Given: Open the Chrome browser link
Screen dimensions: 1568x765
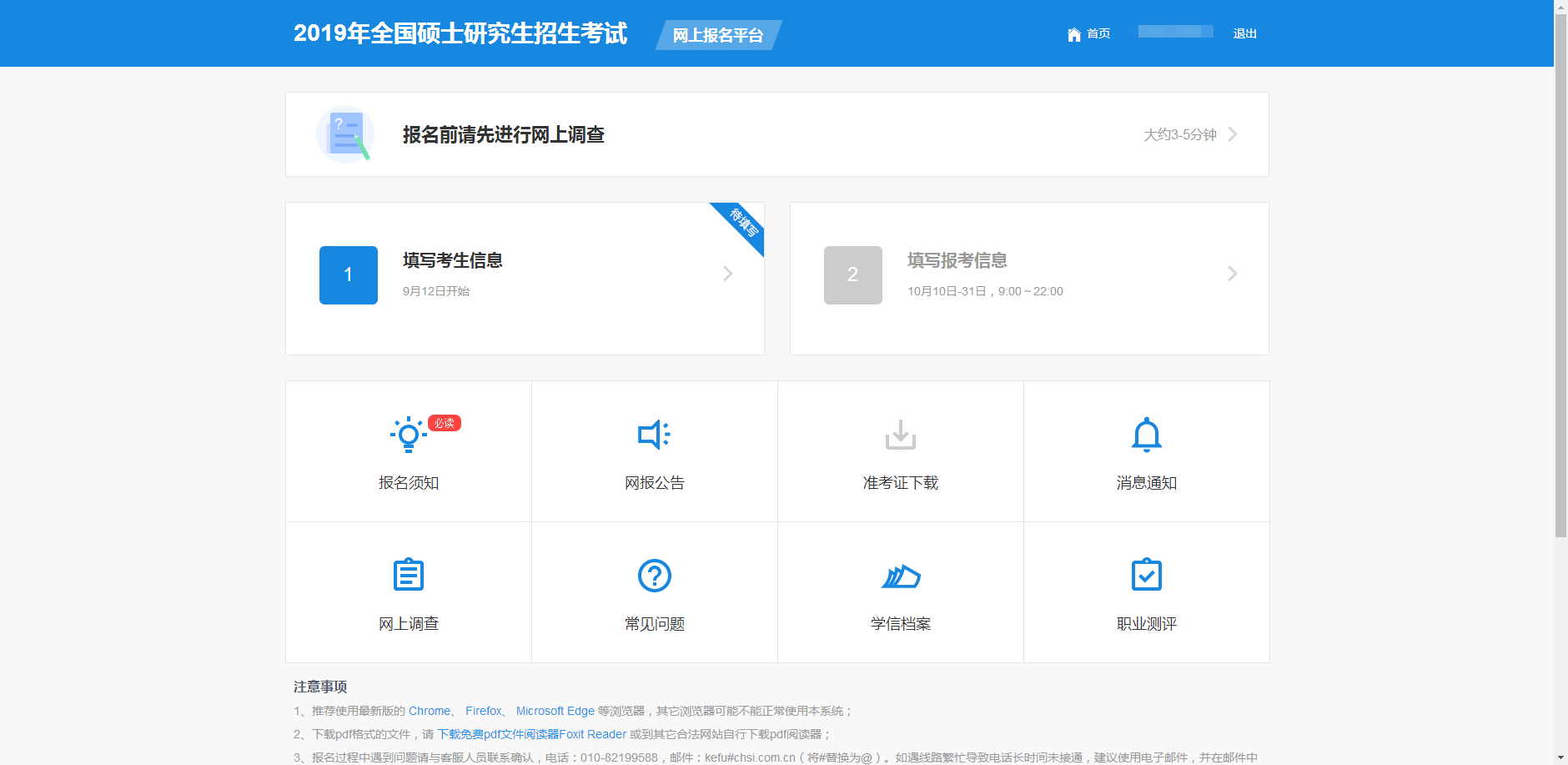Looking at the screenshot, I should (x=430, y=711).
